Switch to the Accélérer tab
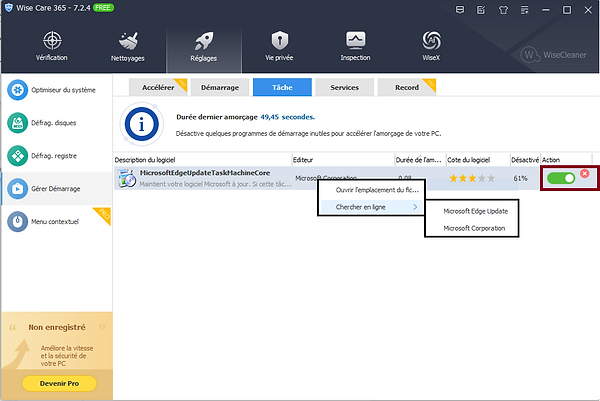The height and width of the screenshot is (401, 600). point(158,87)
